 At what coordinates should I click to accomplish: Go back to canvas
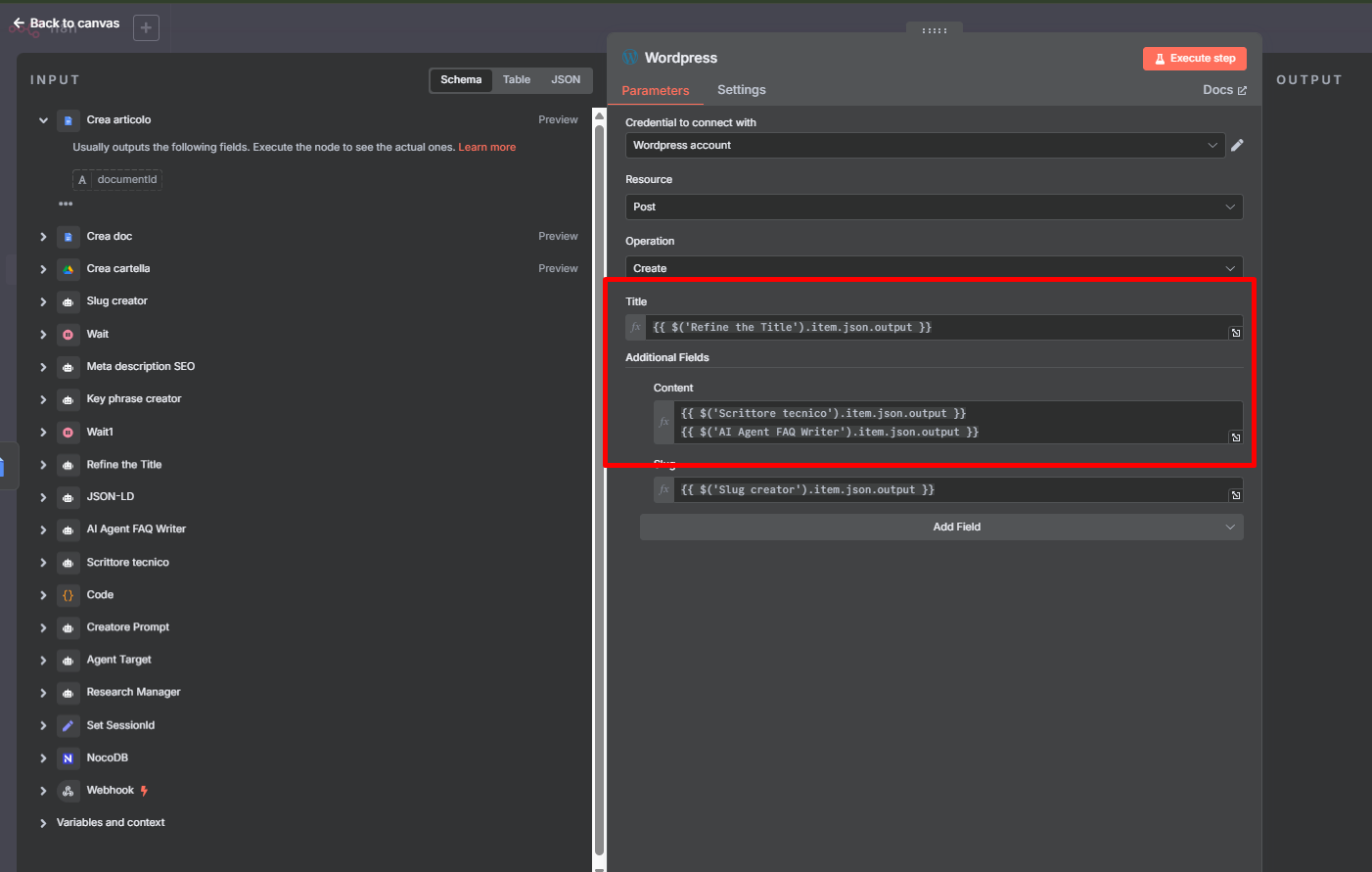pos(66,23)
